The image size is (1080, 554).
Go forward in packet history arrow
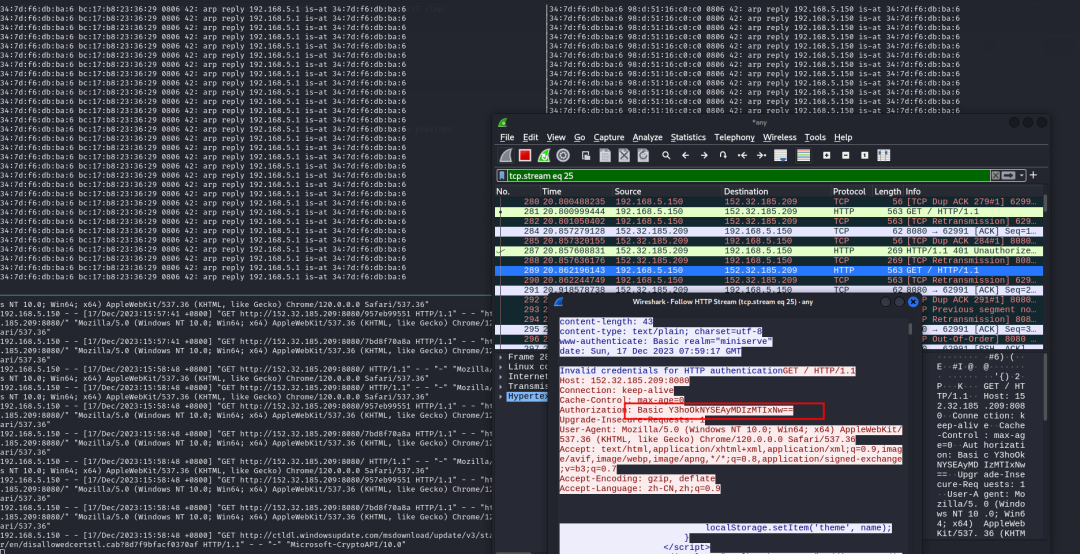pyautogui.click(x=704, y=156)
